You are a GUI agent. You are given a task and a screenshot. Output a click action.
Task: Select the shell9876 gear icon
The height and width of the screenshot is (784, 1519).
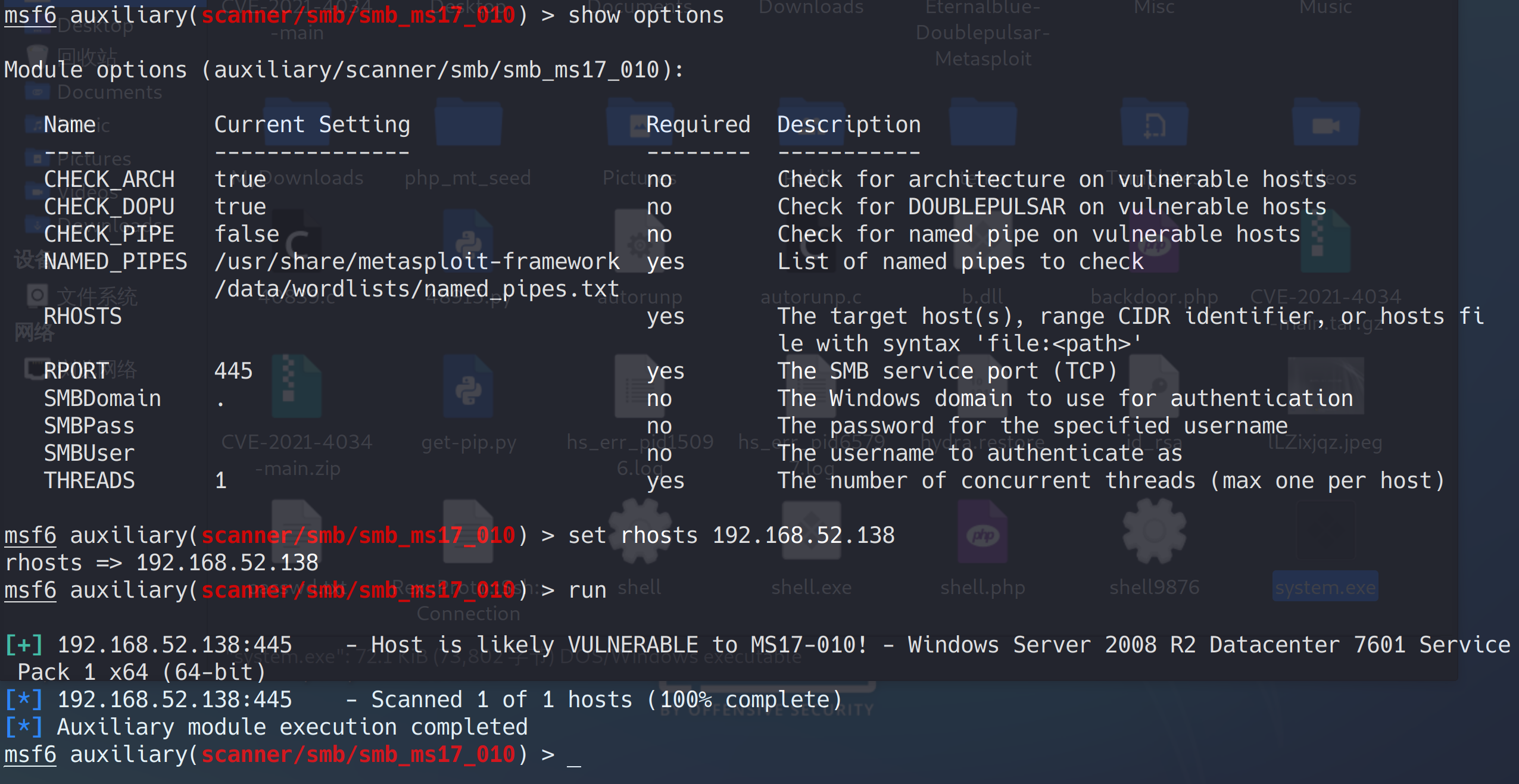[x=1153, y=532]
